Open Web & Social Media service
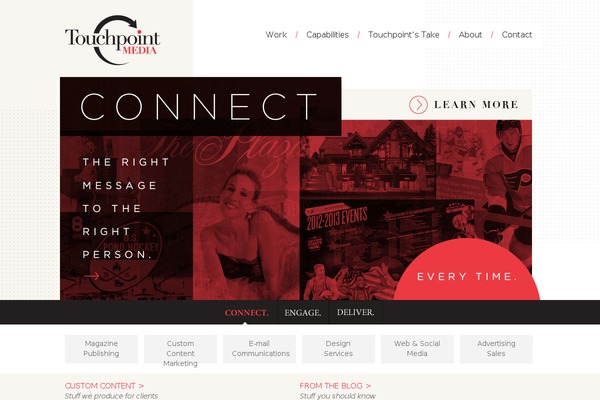The image size is (600, 400). [417, 349]
